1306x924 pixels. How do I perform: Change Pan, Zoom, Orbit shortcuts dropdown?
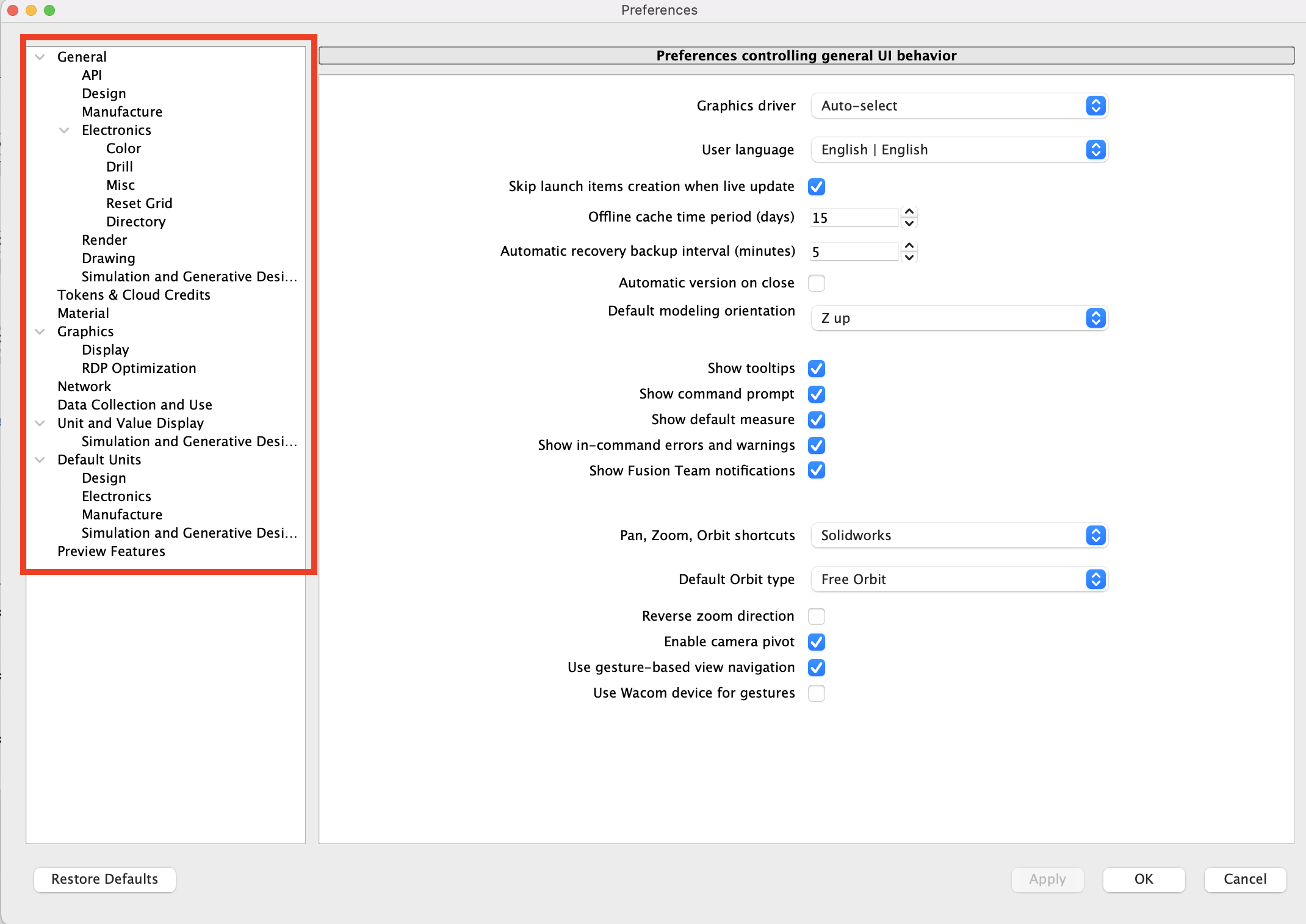tap(959, 535)
